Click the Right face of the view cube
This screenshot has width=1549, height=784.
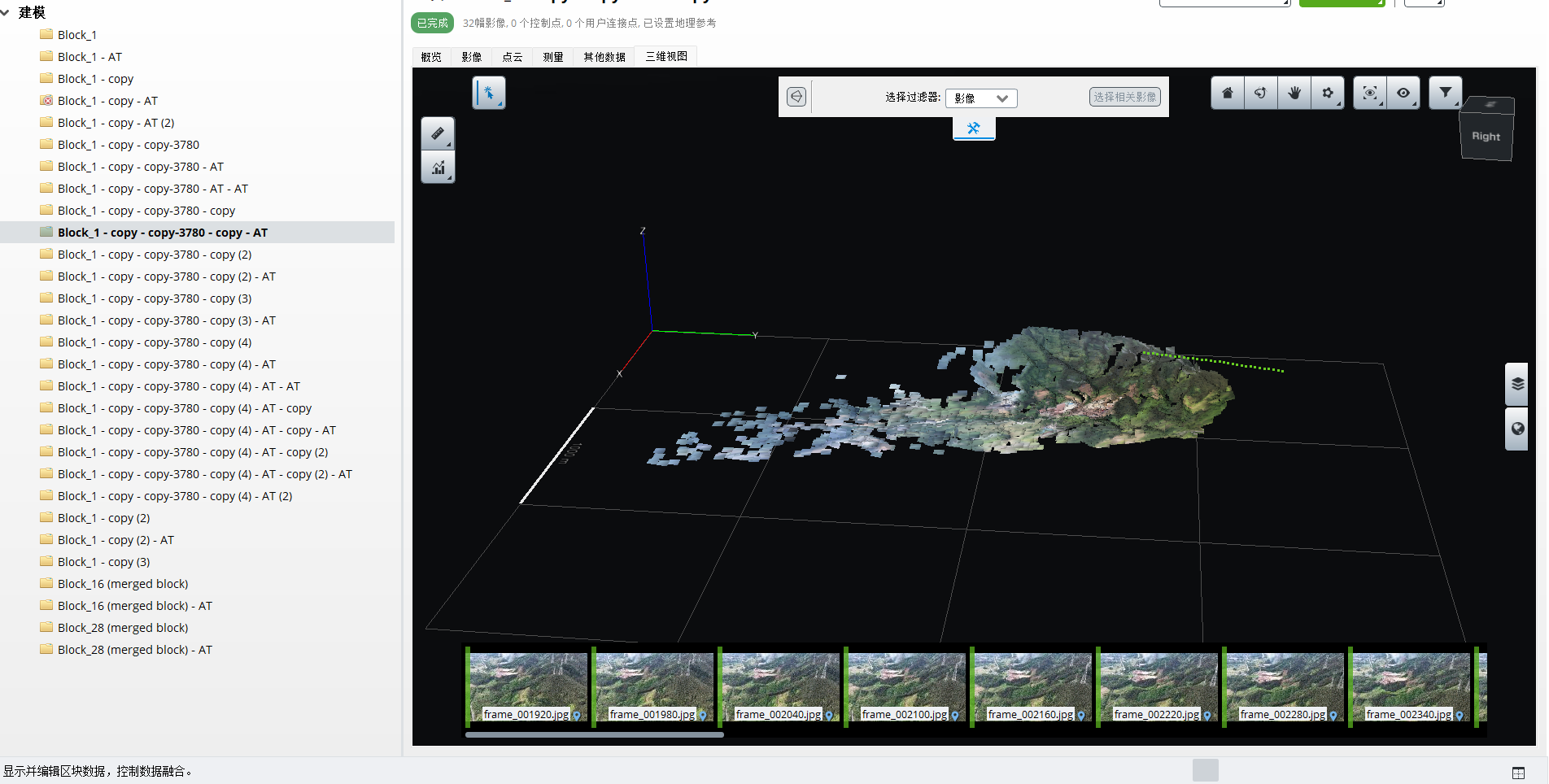pyautogui.click(x=1486, y=137)
